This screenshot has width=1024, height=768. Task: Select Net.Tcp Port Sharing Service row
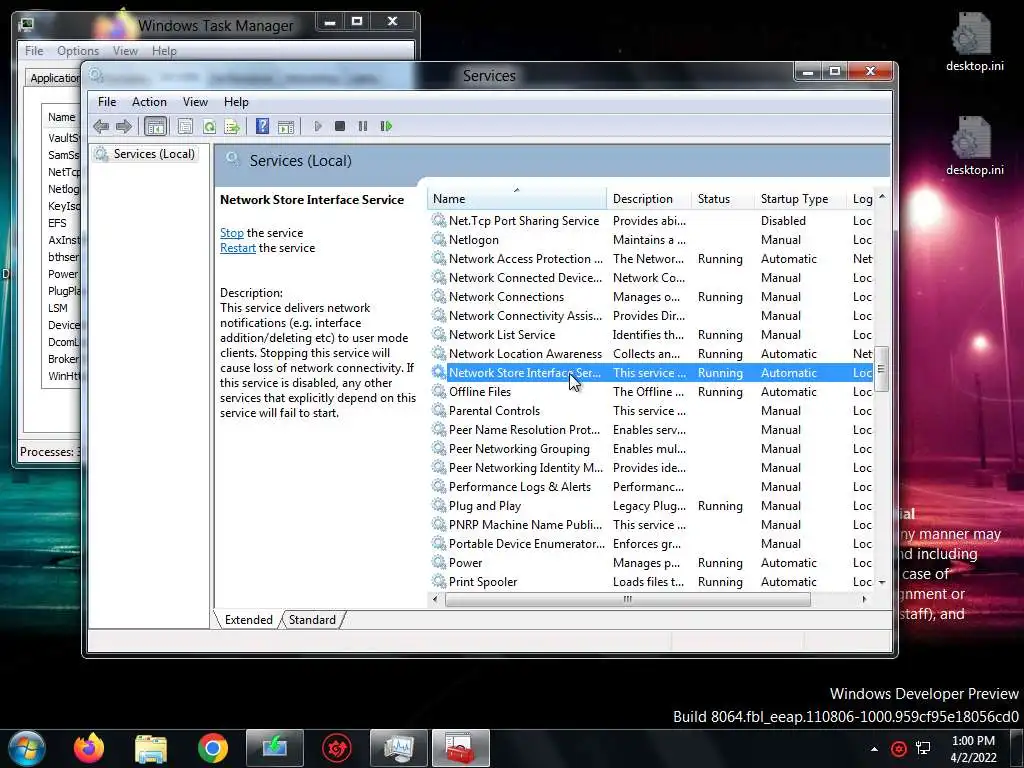click(651, 221)
